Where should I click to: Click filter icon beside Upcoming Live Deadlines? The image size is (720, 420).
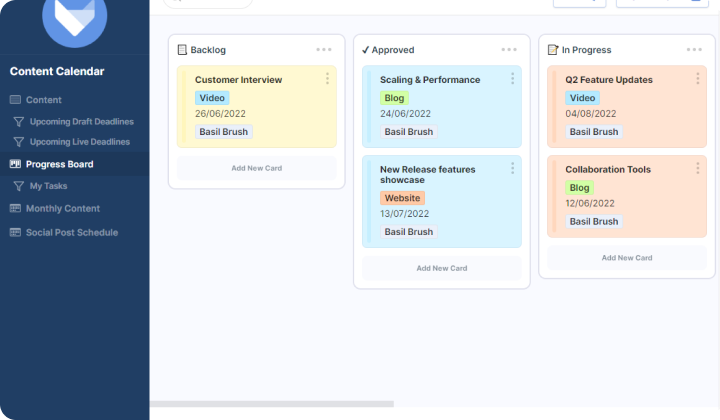click(18, 142)
